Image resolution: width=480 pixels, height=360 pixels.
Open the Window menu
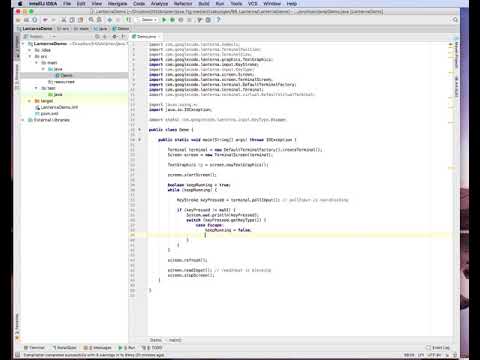click(x=272, y=4)
